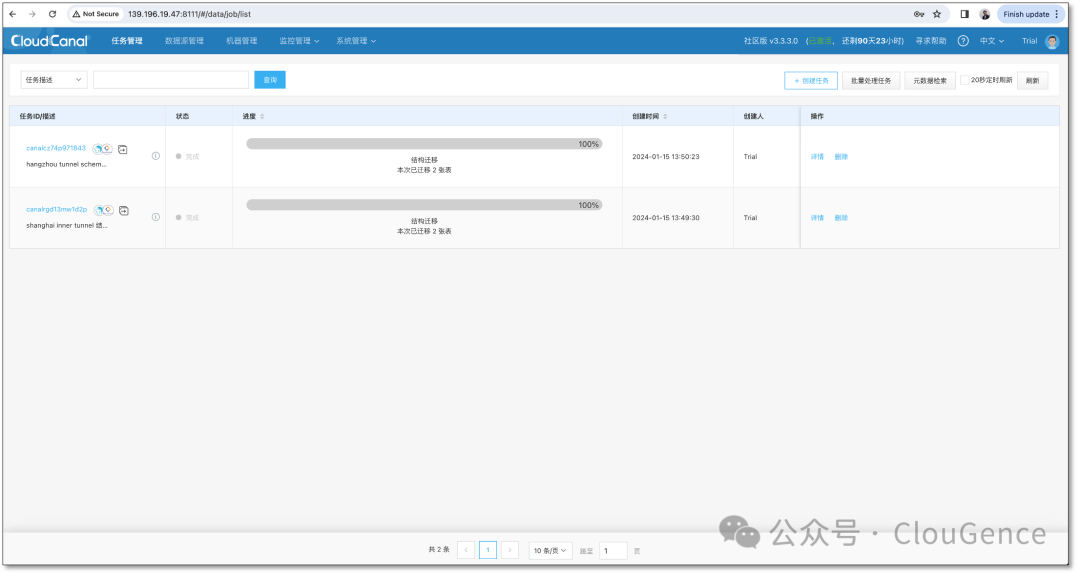Expand the 中文 language dropdown
1080x576 pixels.
point(992,41)
